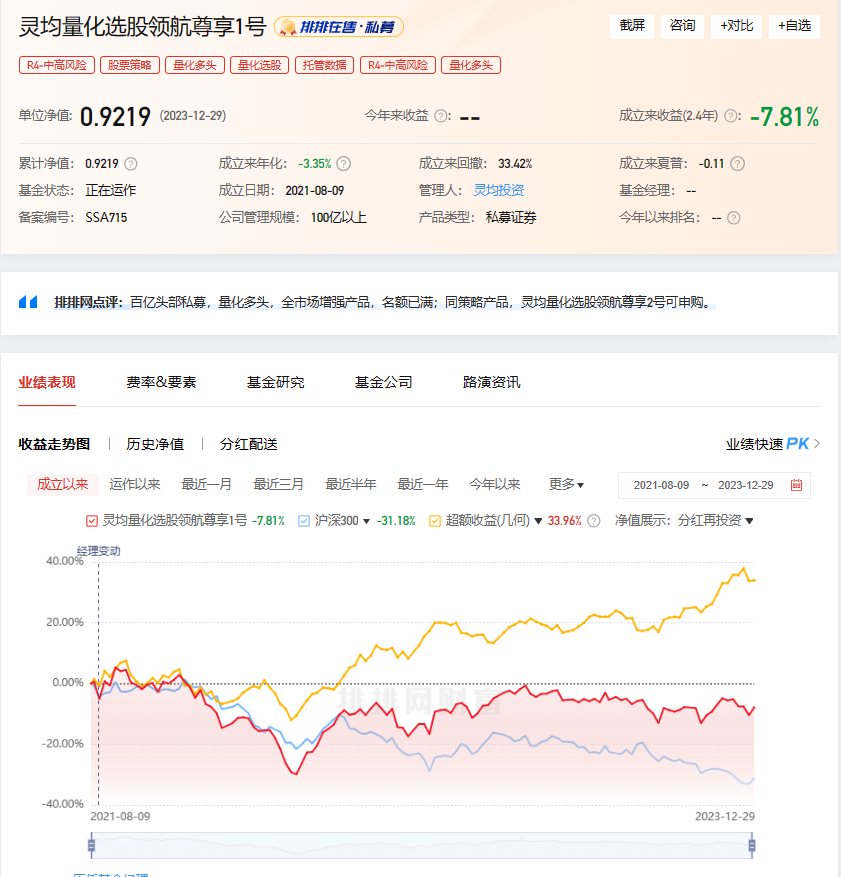Click the right handle of chart range slider

point(752,845)
